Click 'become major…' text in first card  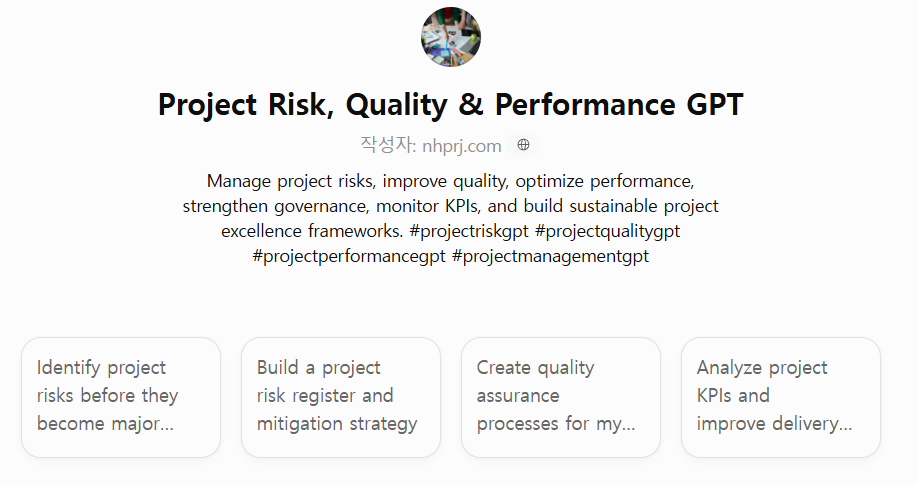coord(105,423)
